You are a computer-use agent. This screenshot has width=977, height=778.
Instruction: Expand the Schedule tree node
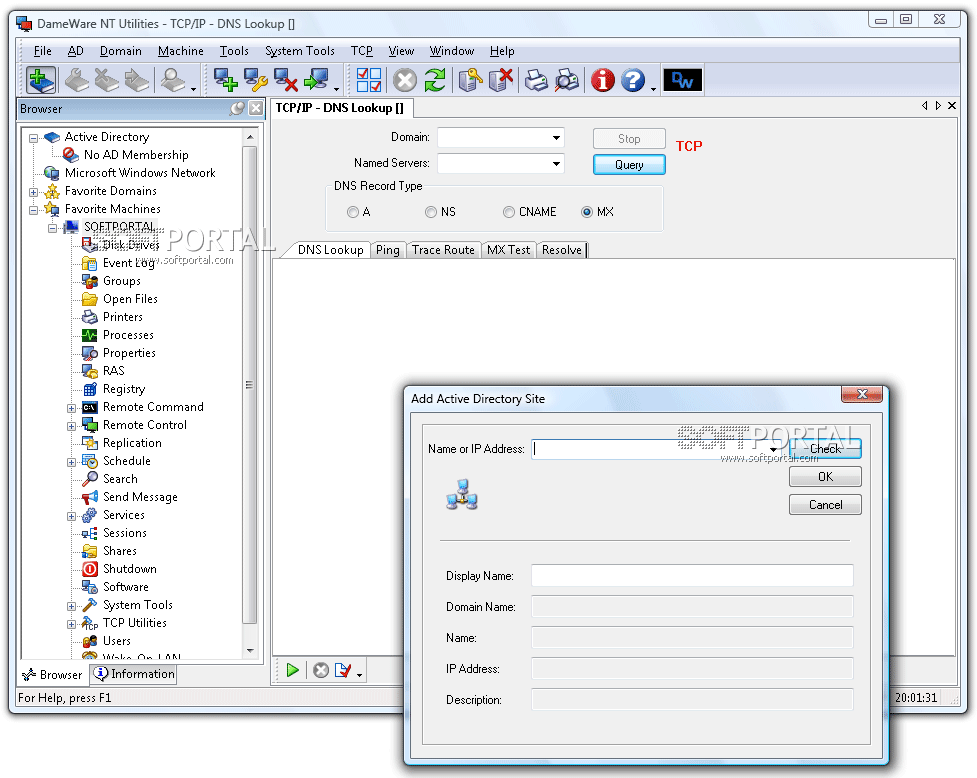pyautogui.click(x=72, y=463)
